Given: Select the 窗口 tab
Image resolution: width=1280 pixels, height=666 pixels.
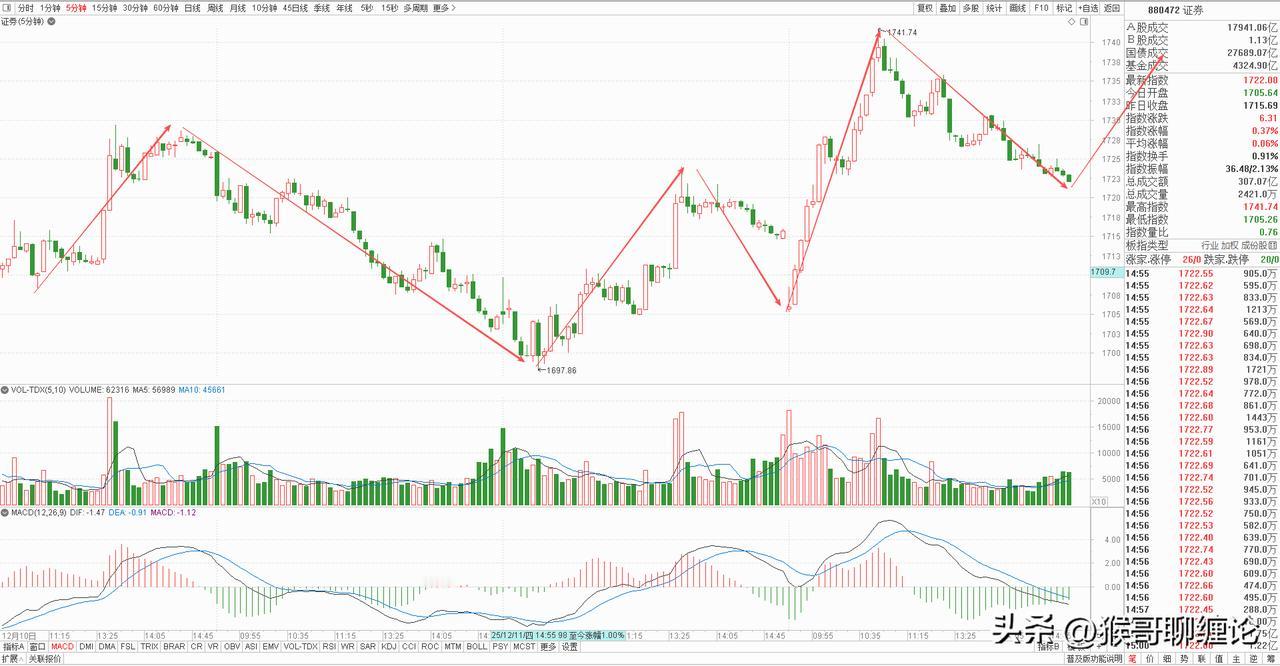Looking at the screenshot, I should pos(37,647).
